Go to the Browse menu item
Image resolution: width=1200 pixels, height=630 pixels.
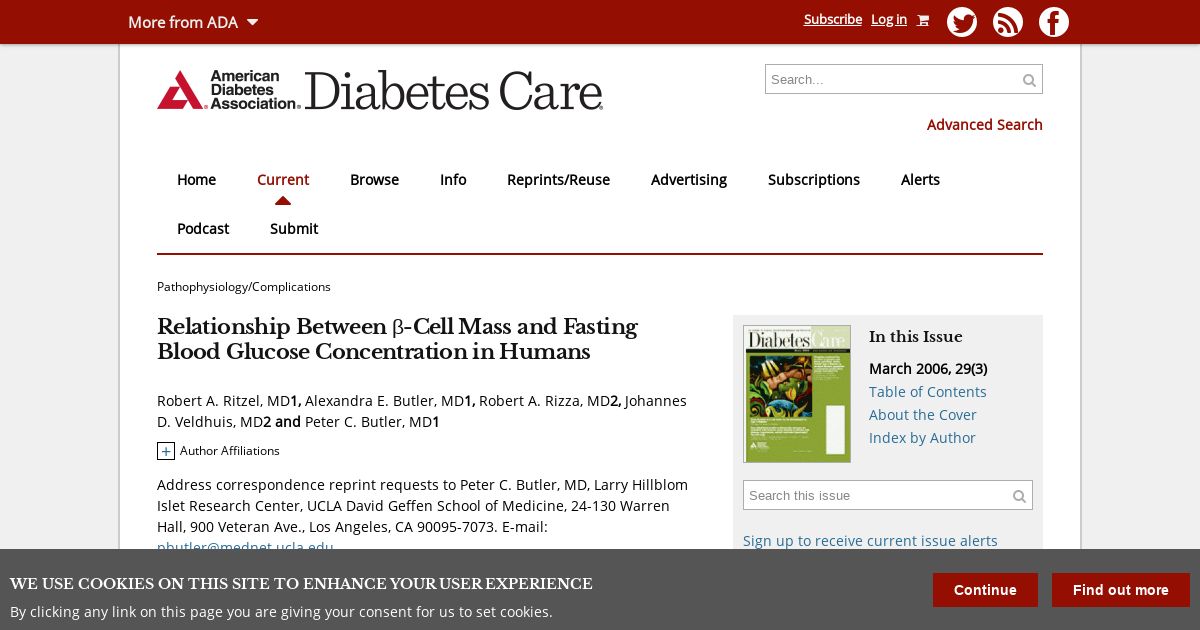374,180
